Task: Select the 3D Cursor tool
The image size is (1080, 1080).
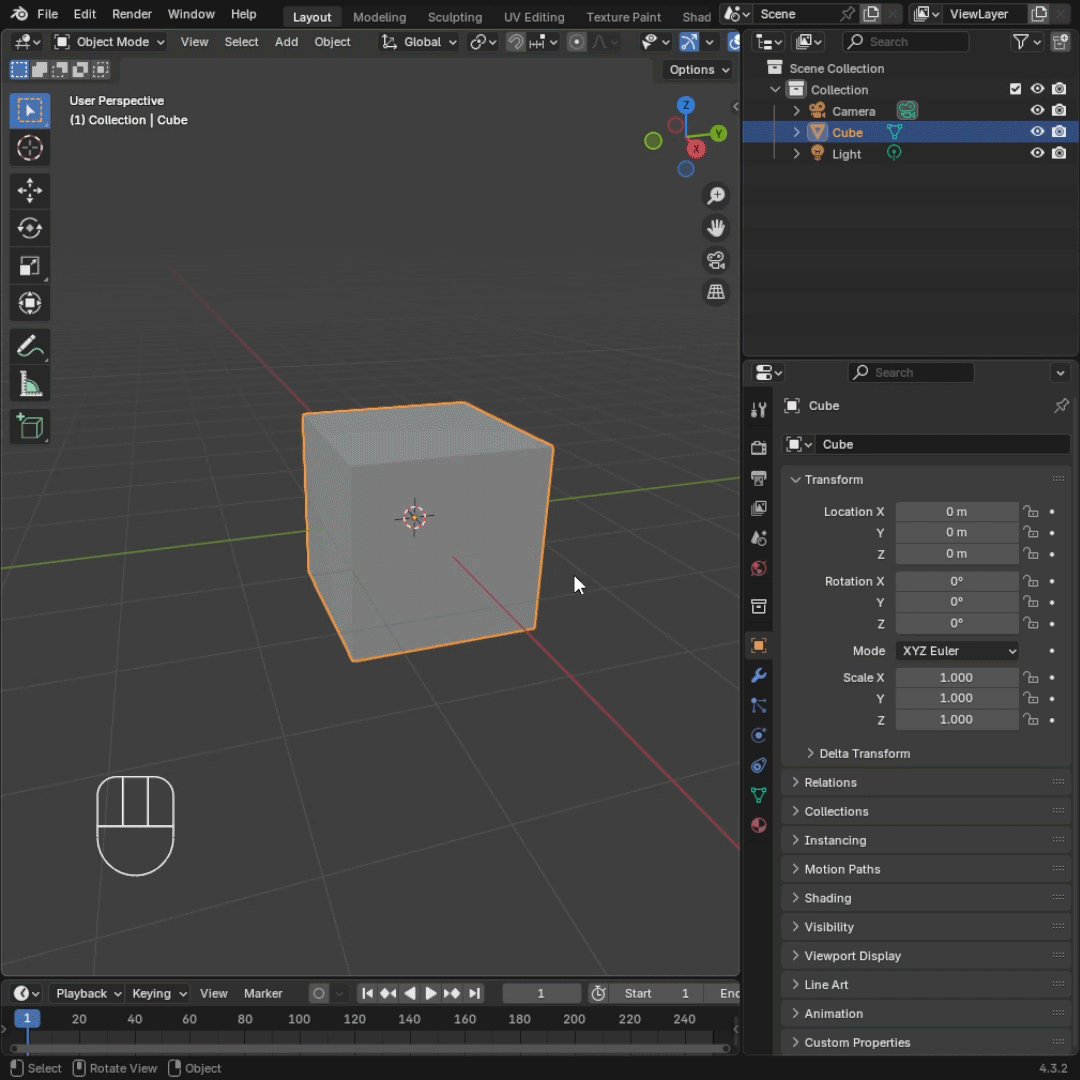Action: point(30,148)
